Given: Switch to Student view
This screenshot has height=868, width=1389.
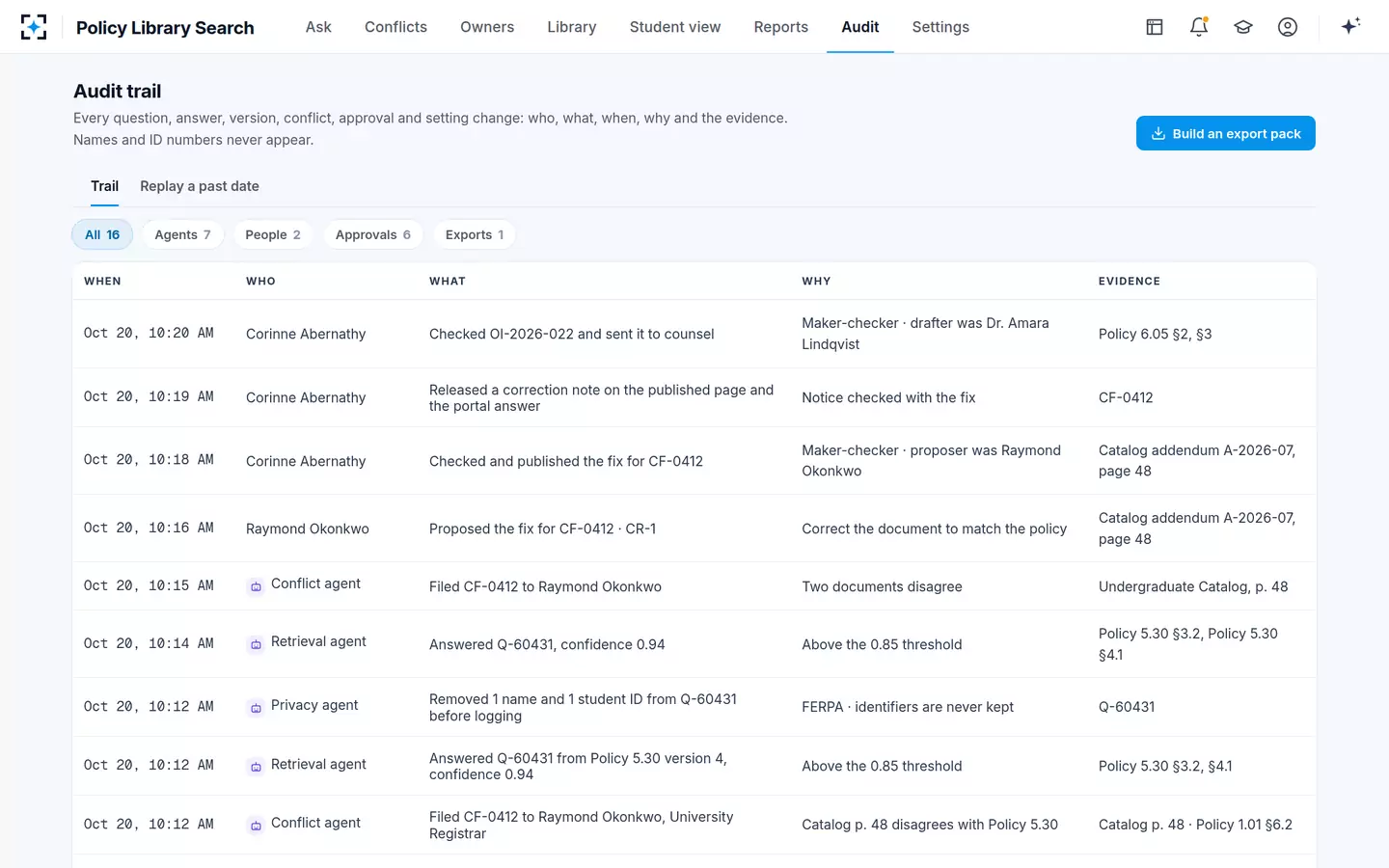Looking at the screenshot, I should [x=675, y=27].
